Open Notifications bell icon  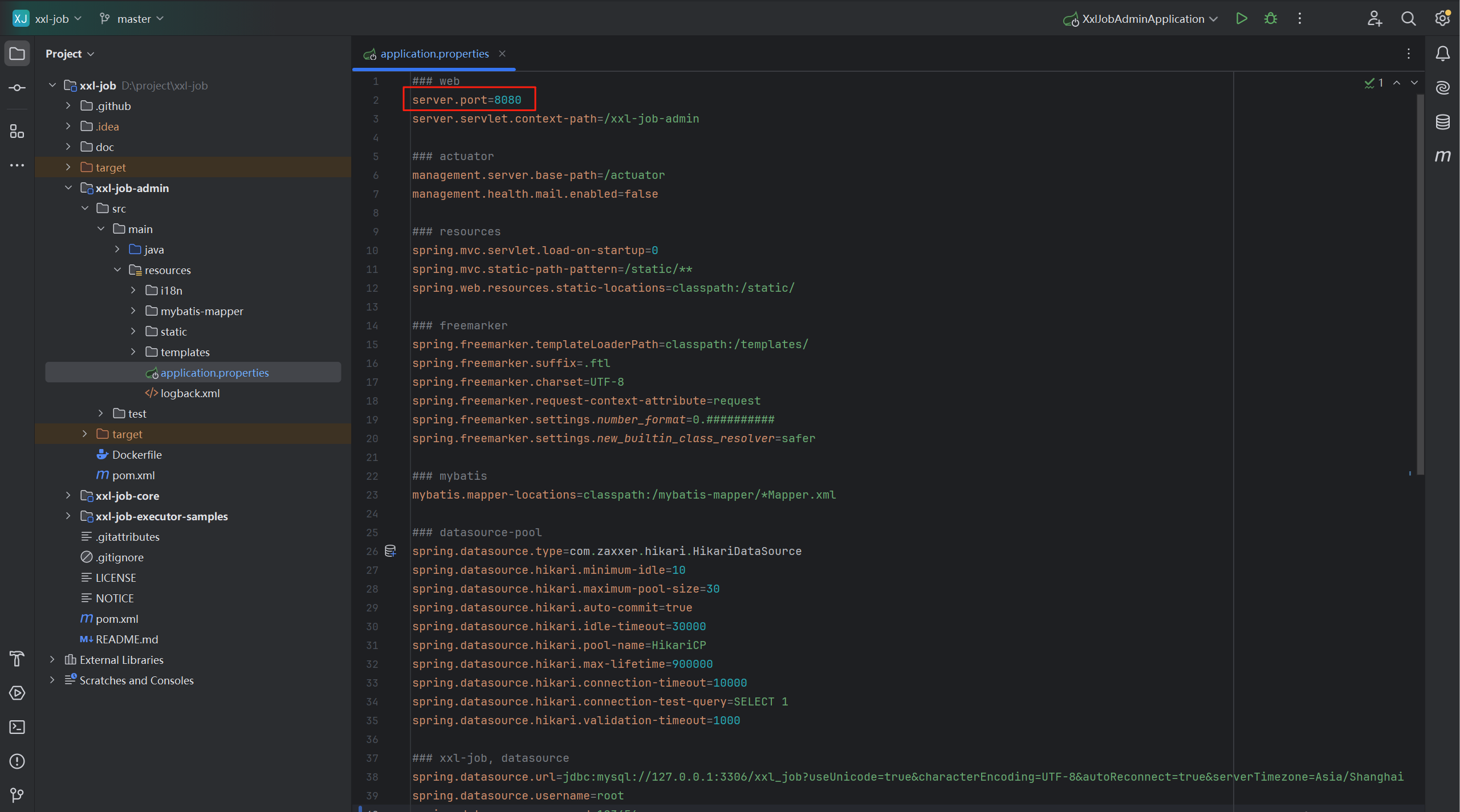click(1443, 54)
